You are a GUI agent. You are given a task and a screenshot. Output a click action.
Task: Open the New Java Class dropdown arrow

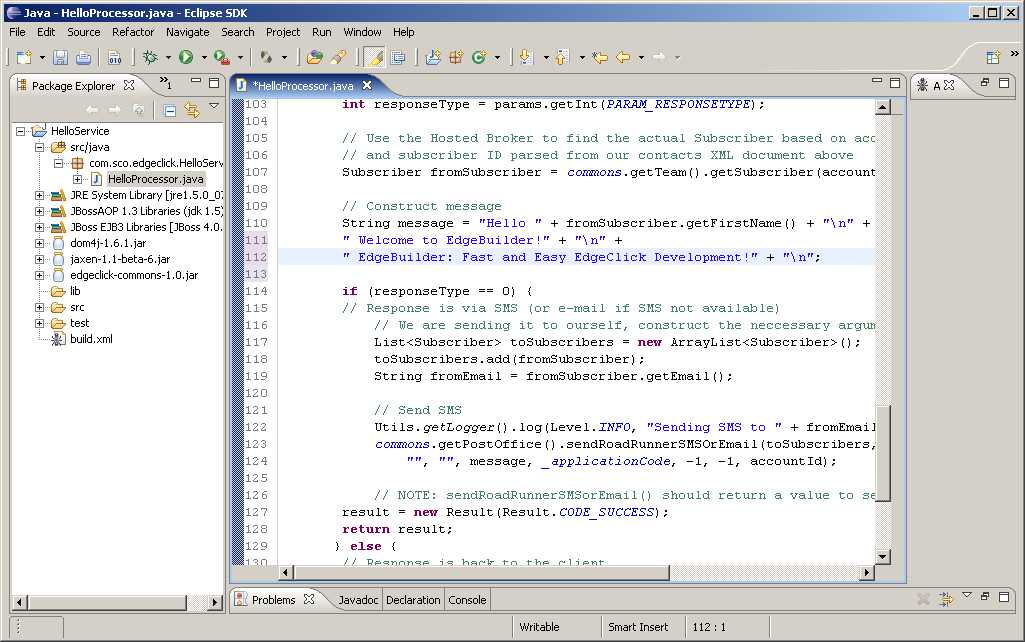497,58
